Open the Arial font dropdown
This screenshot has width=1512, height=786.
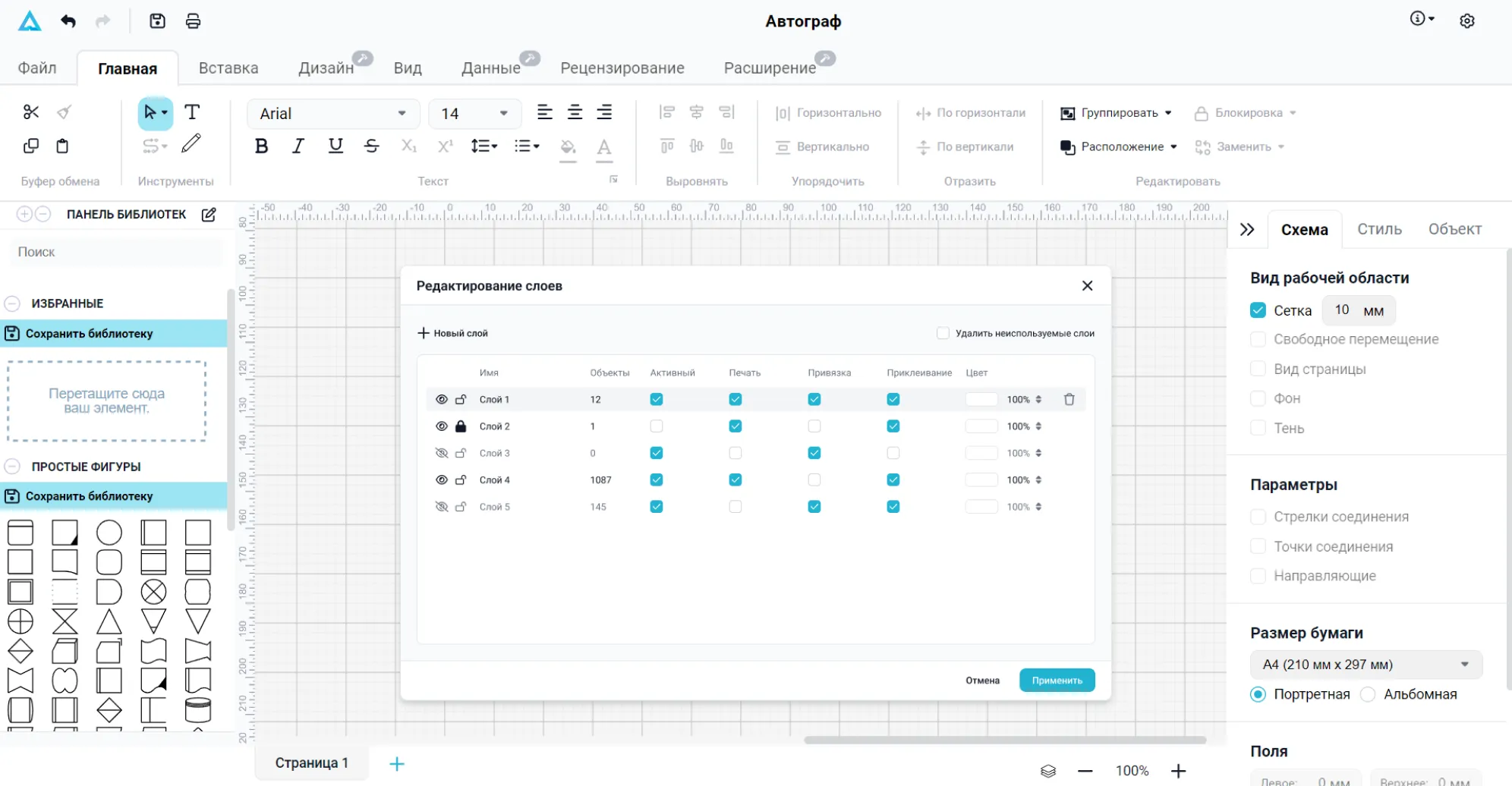click(x=333, y=114)
